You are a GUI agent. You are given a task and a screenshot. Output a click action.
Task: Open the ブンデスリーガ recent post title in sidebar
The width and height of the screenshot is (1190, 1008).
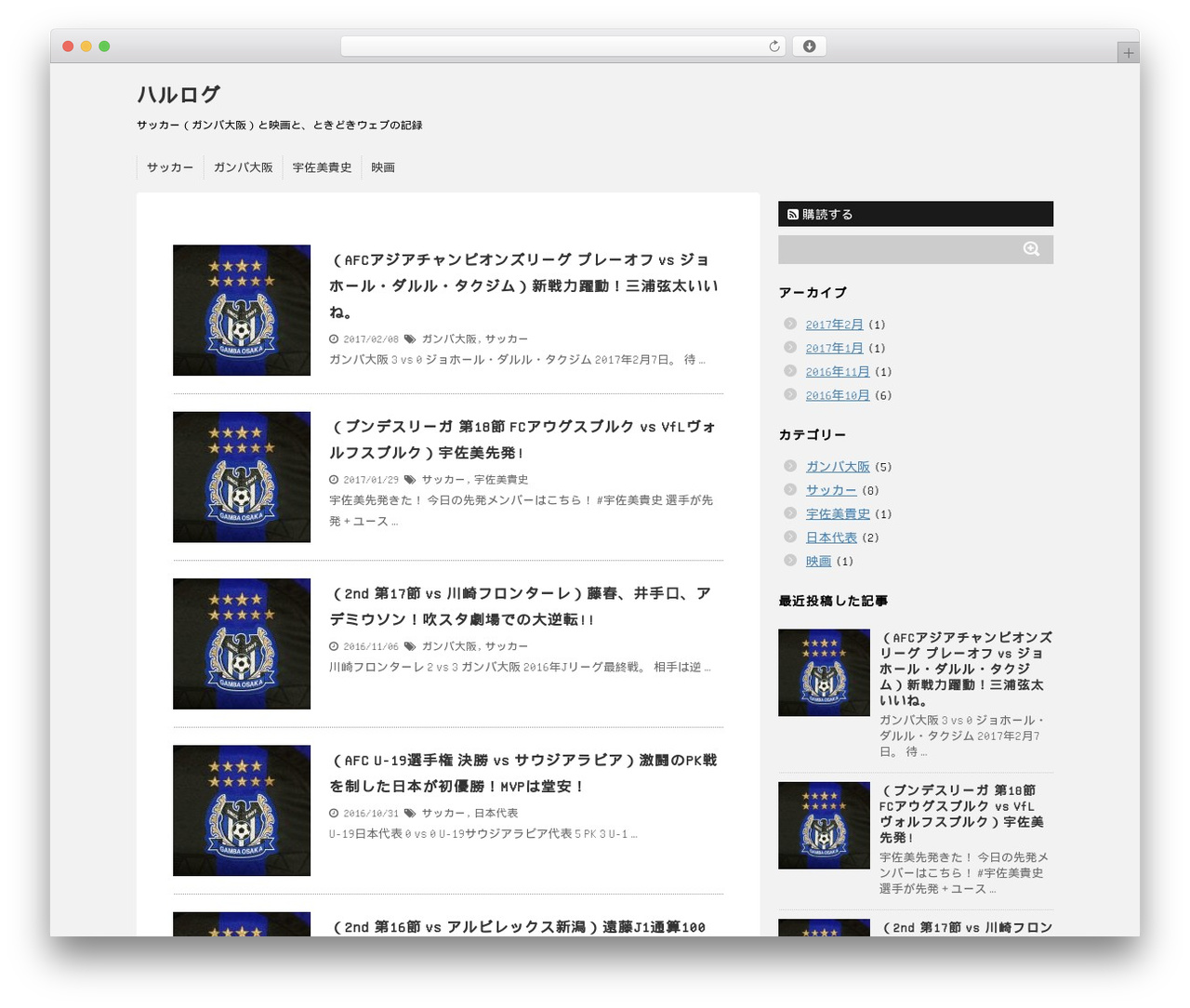click(x=962, y=814)
